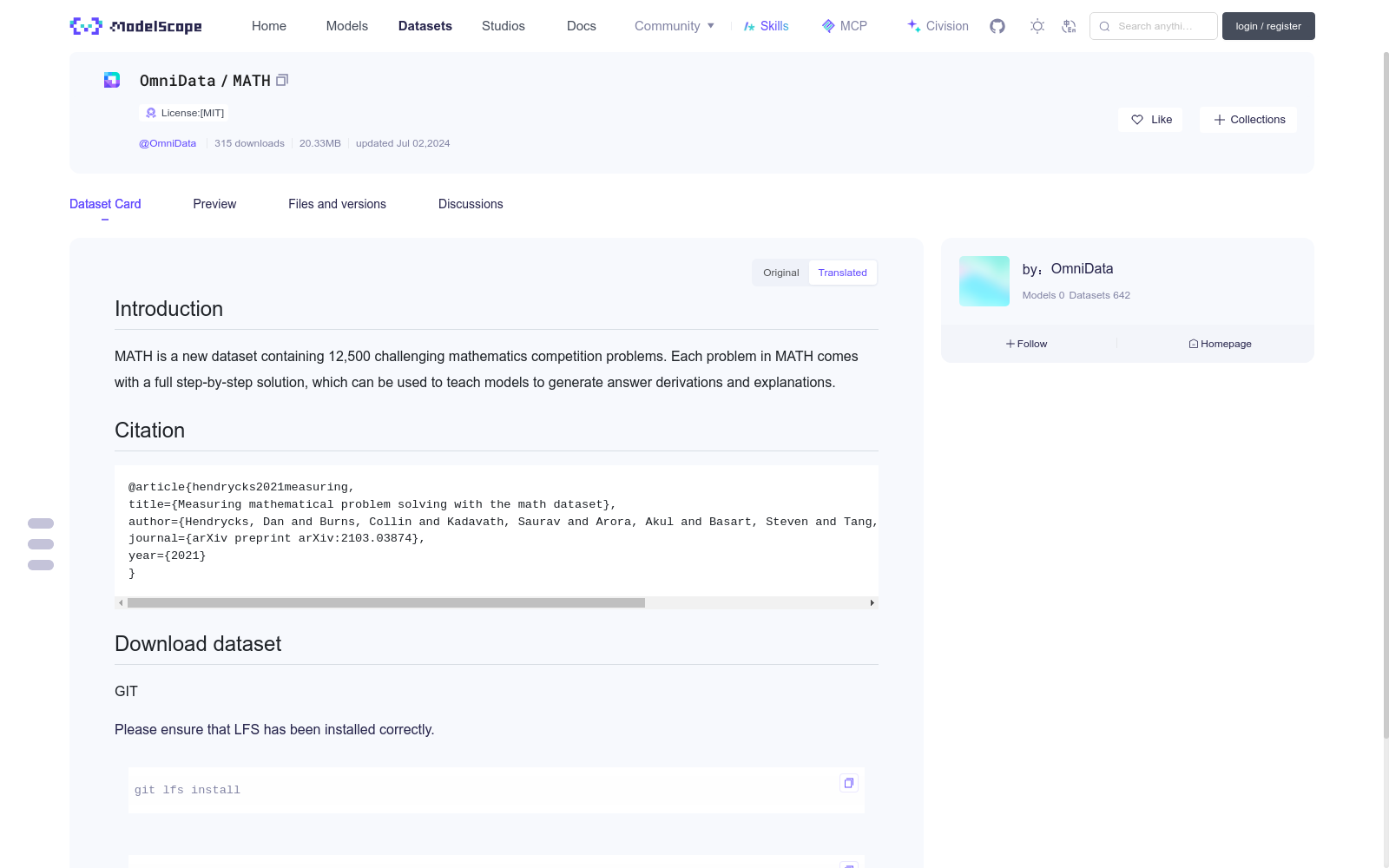The width and height of the screenshot is (1389, 868).
Task: Open the Discussions tab
Action: coord(471,204)
